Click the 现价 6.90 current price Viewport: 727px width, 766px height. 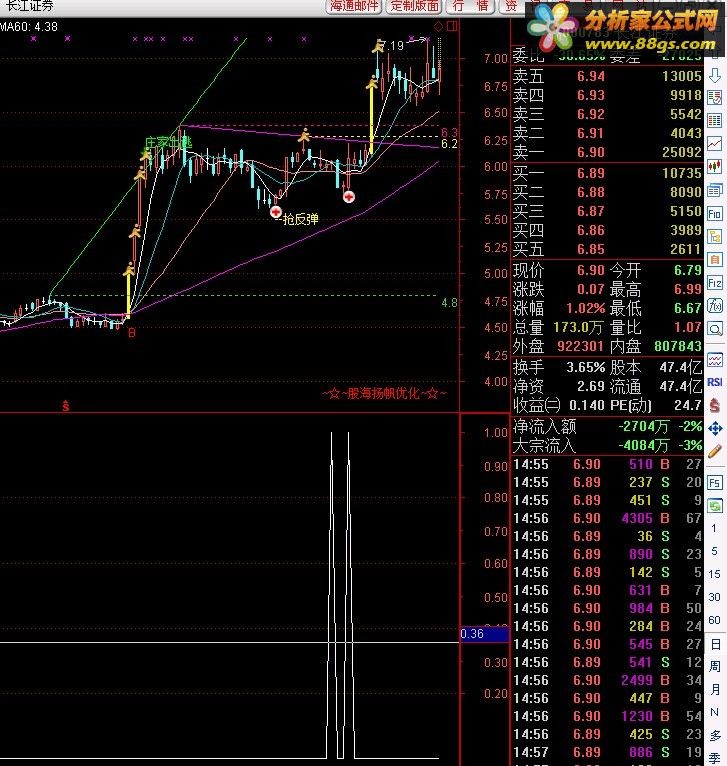pyautogui.click(x=591, y=270)
